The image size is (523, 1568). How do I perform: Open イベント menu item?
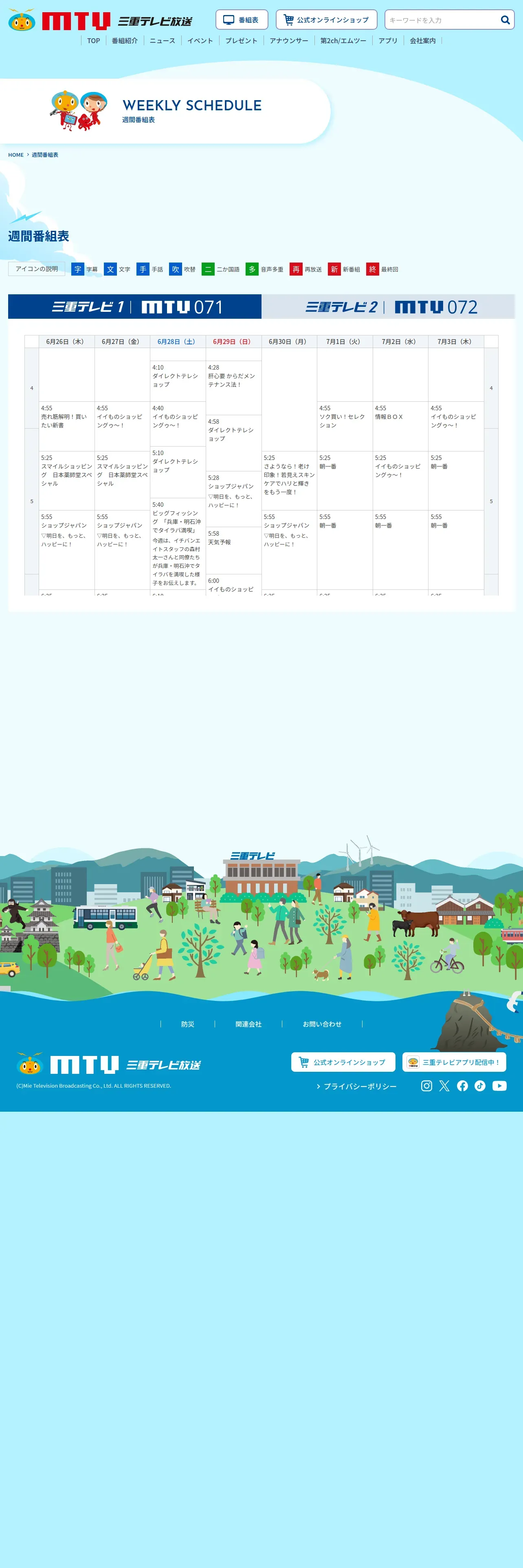point(200,41)
